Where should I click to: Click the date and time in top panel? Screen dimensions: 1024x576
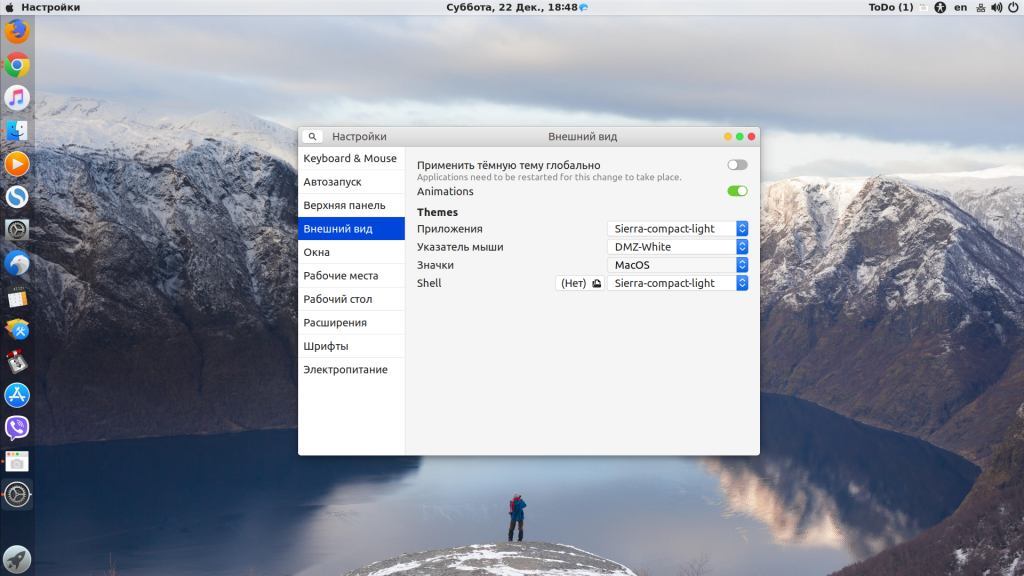511,7
